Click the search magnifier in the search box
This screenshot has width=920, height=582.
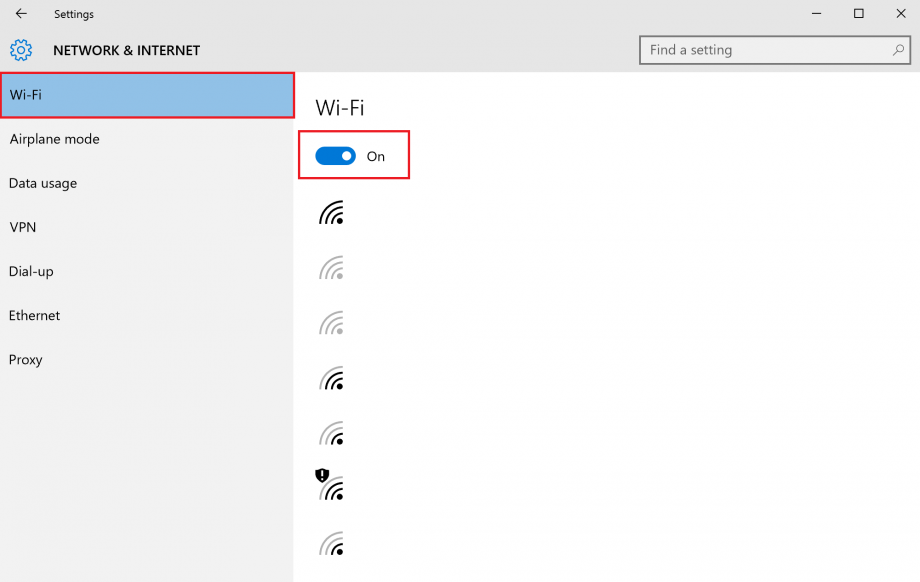(x=898, y=49)
